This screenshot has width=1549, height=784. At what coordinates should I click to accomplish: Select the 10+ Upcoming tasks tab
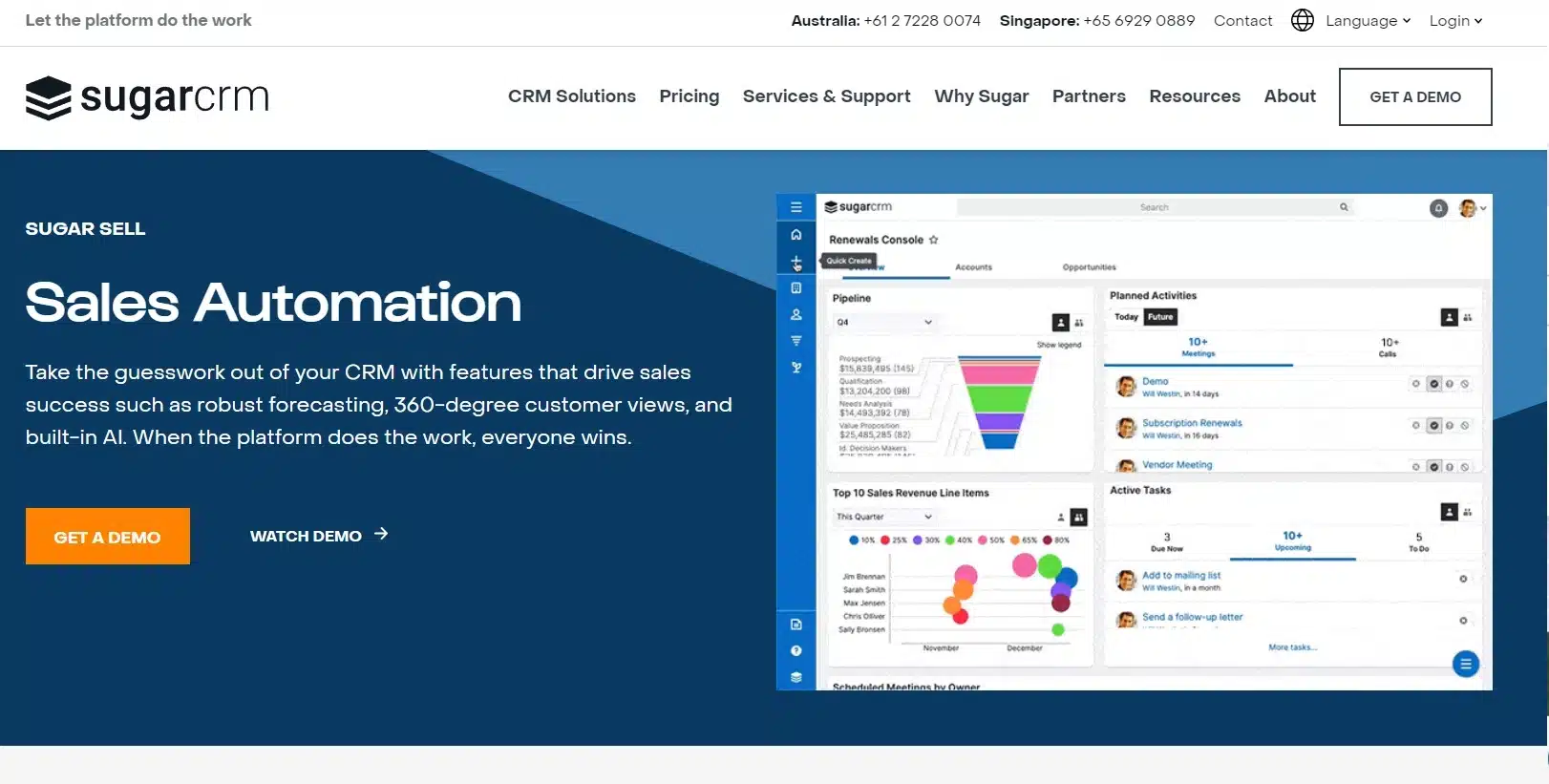(x=1292, y=541)
